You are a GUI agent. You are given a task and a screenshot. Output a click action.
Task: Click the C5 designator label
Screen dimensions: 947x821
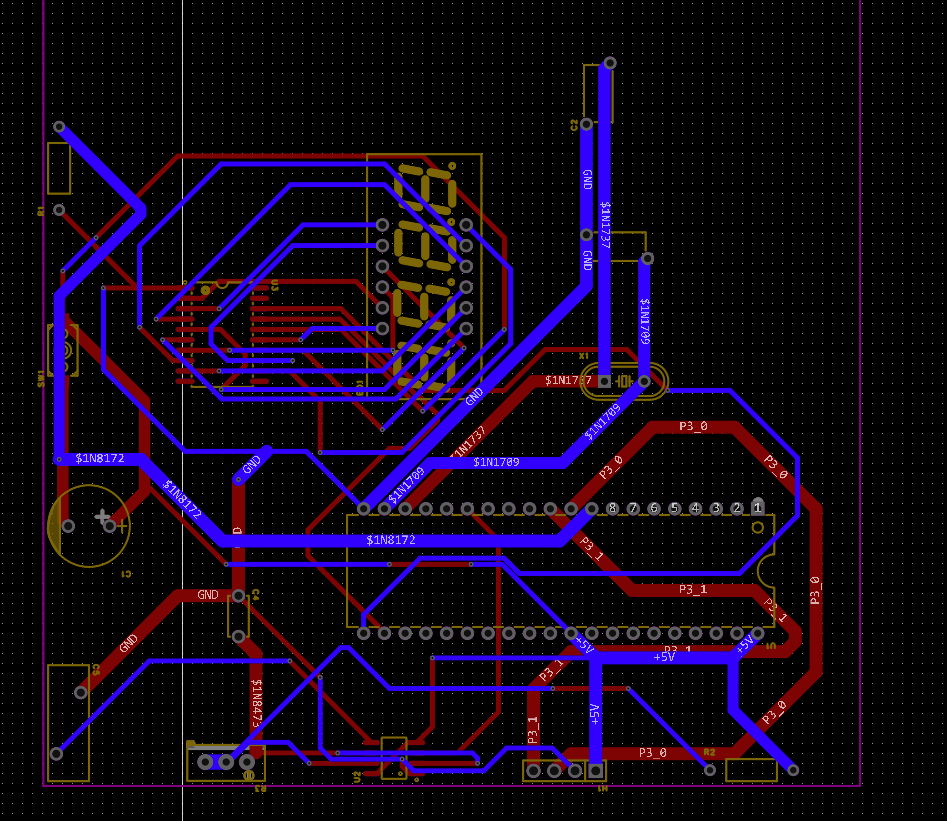click(96, 669)
